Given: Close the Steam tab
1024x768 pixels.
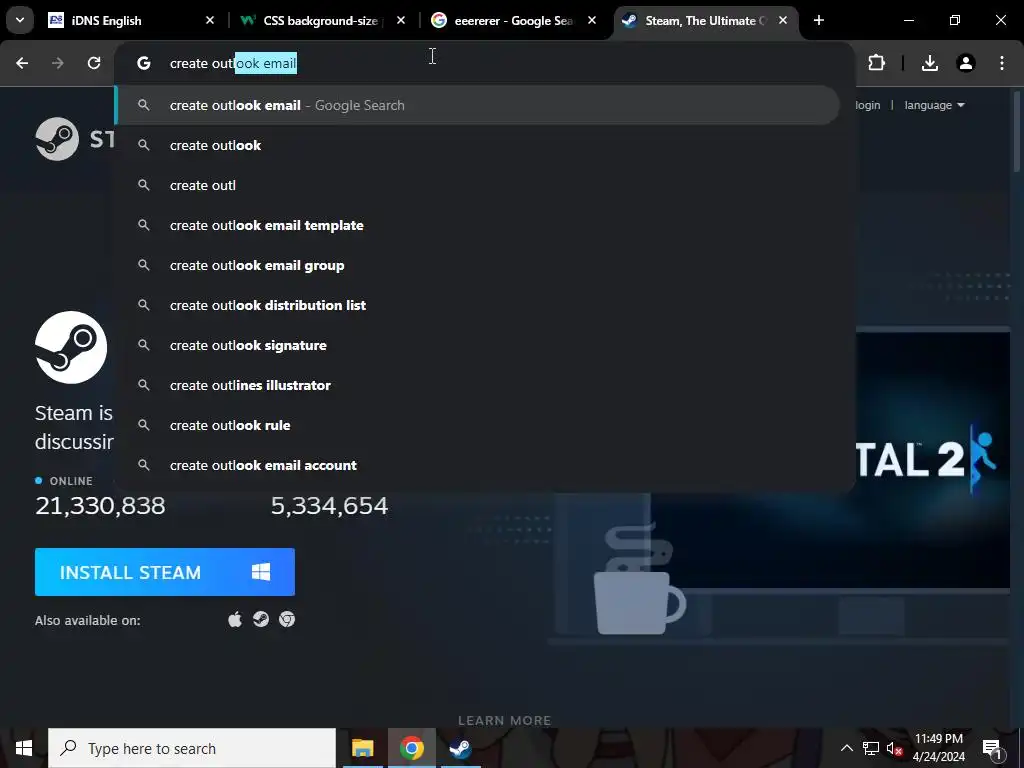Looking at the screenshot, I should 783,20.
